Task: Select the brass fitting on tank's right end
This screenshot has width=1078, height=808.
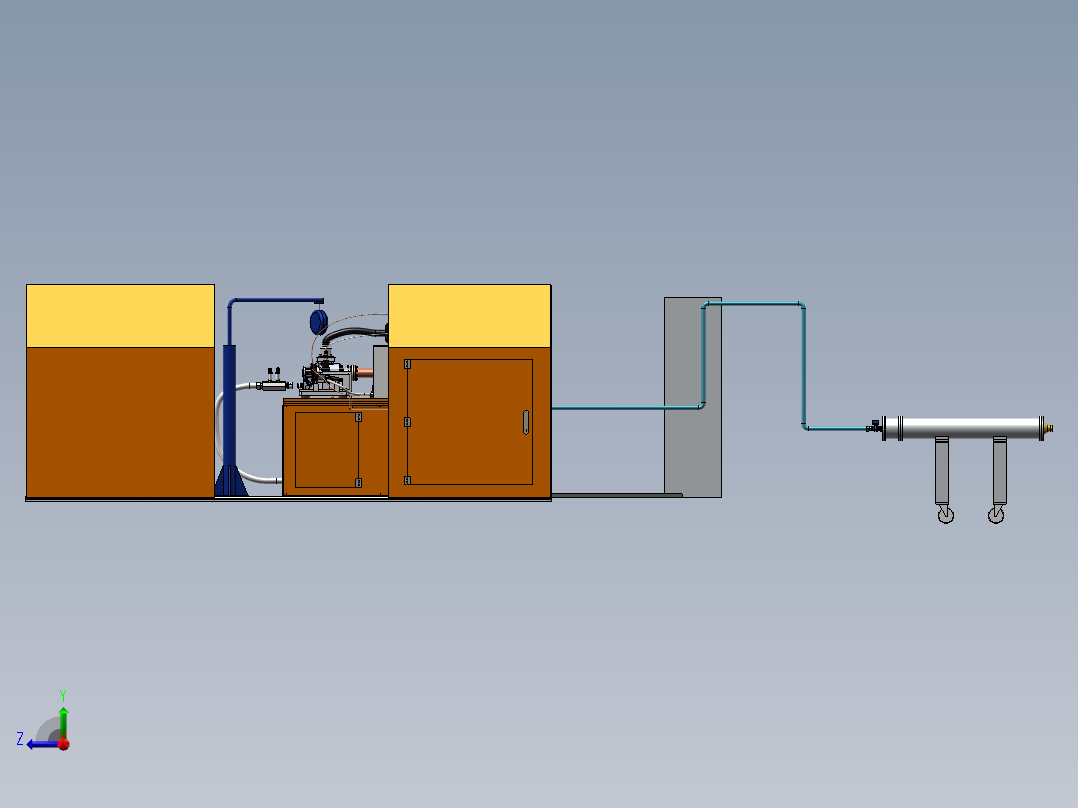Action: tap(1048, 428)
